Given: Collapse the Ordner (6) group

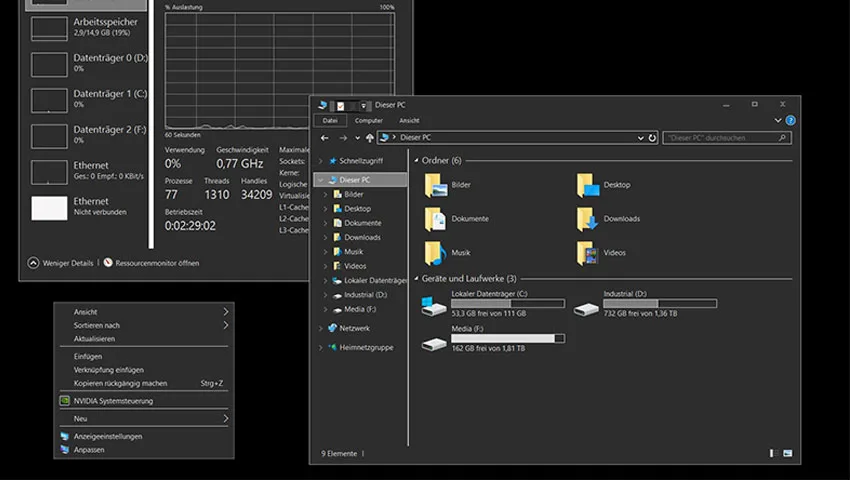Looking at the screenshot, I should [x=416, y=161].
